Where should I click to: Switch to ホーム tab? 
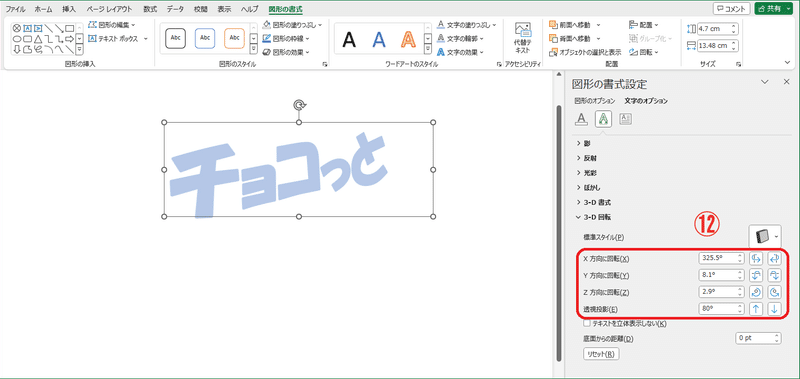click(43, 9)
